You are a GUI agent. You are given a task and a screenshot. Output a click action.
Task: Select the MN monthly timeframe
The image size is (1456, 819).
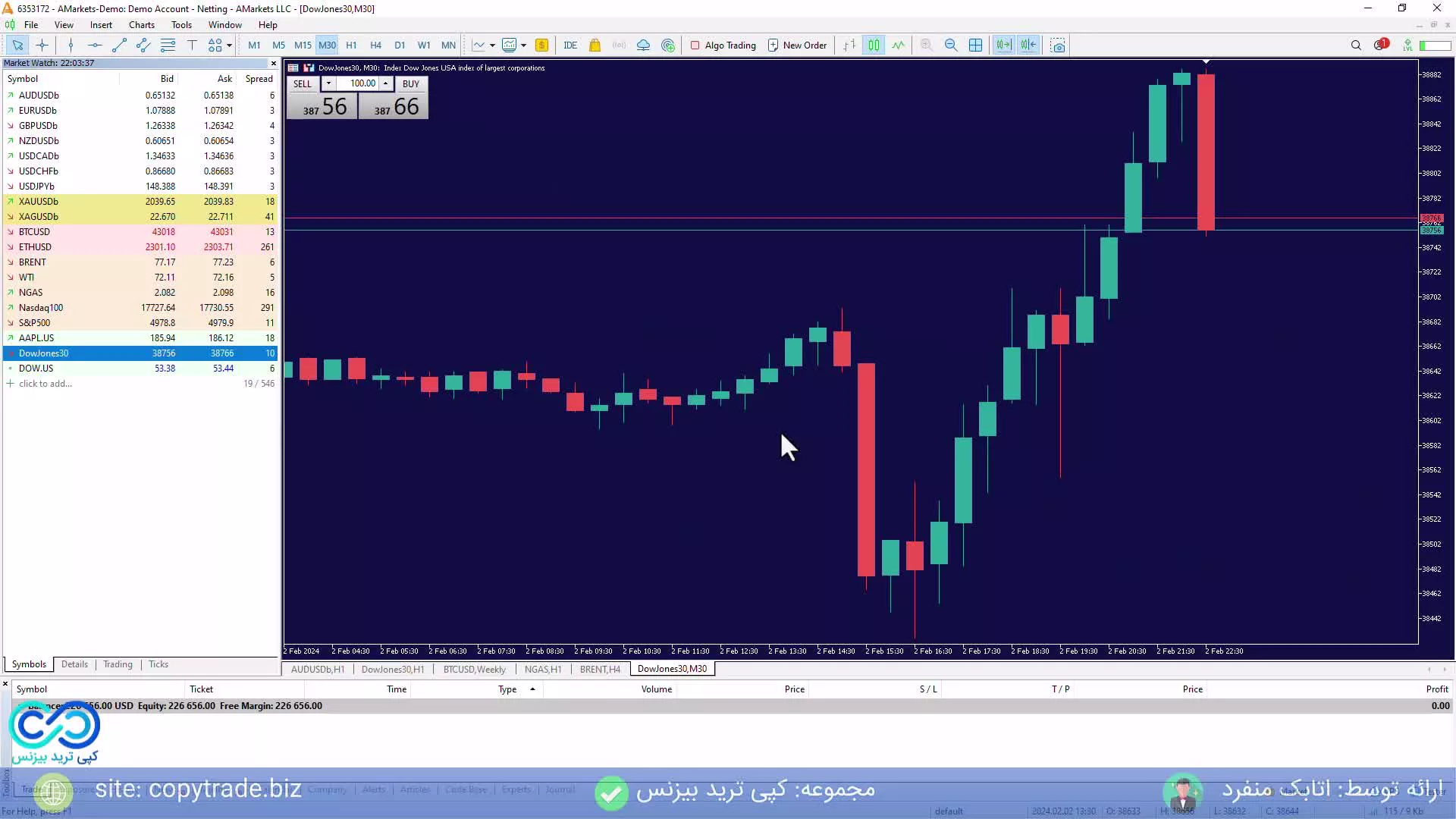[448, 45]
